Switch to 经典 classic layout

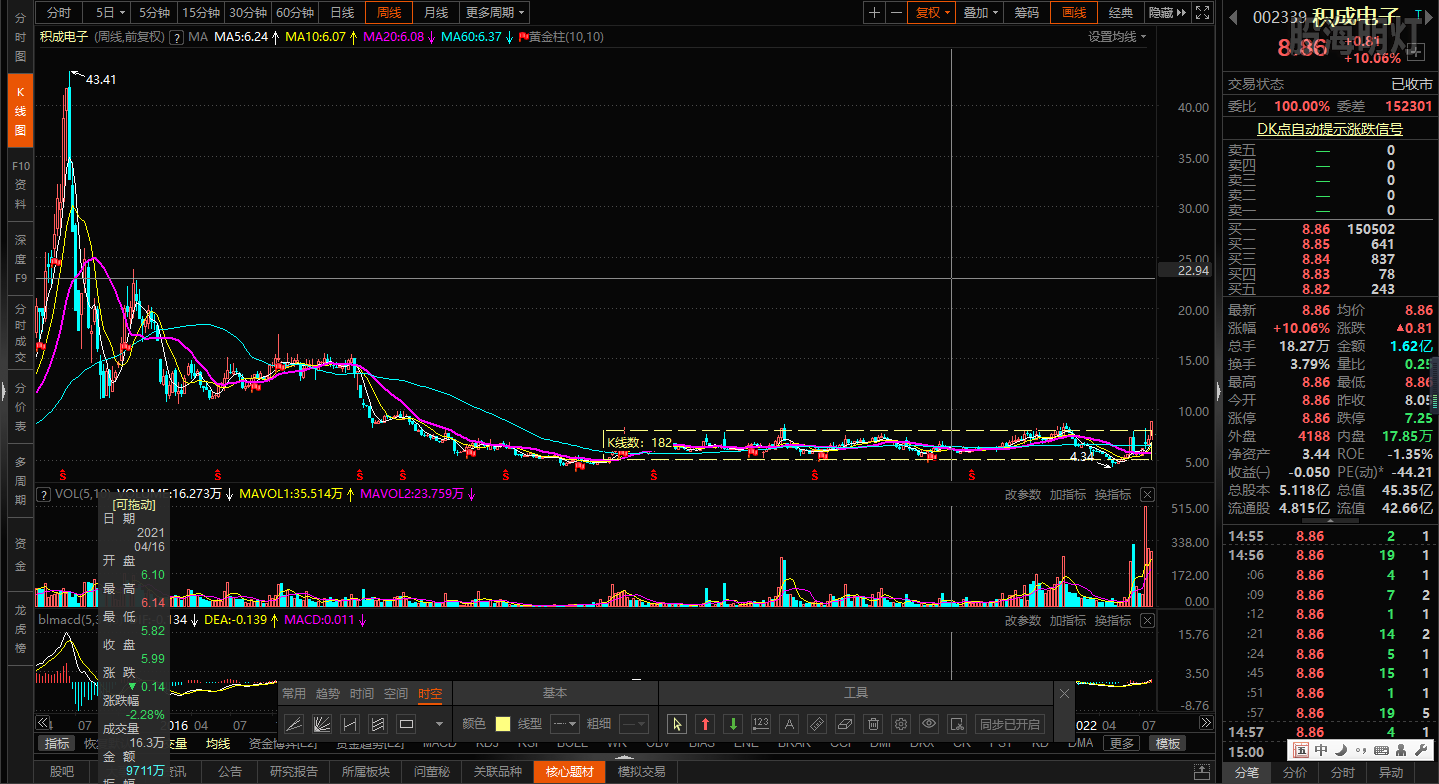(1121, 13)
